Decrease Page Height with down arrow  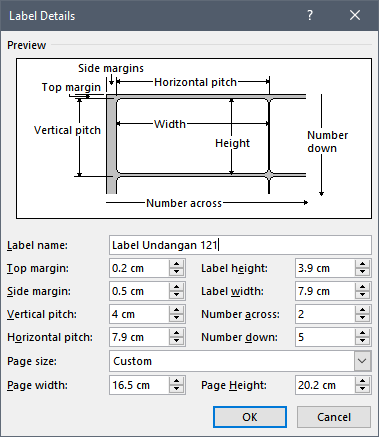pyautogui.click(x=363, y=389)
